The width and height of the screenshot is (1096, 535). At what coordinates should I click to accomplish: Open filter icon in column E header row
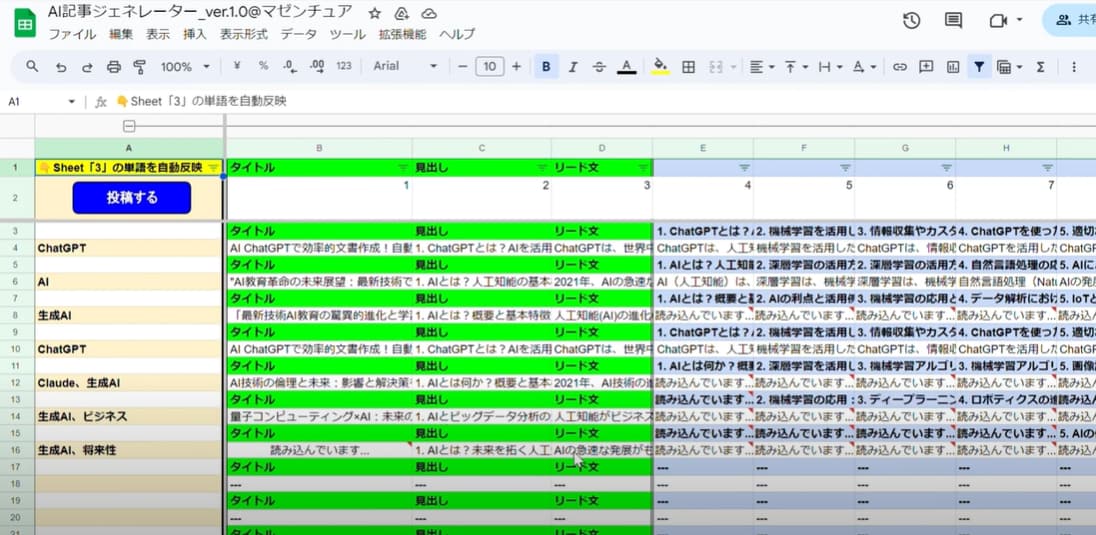pos(744,168)
